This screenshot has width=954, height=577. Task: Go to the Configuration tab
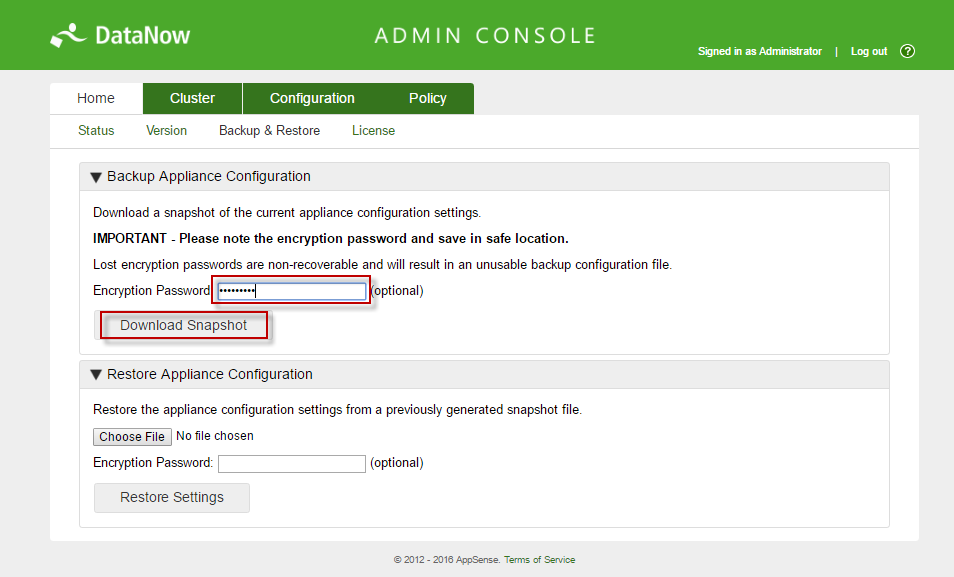pos(312,98)
